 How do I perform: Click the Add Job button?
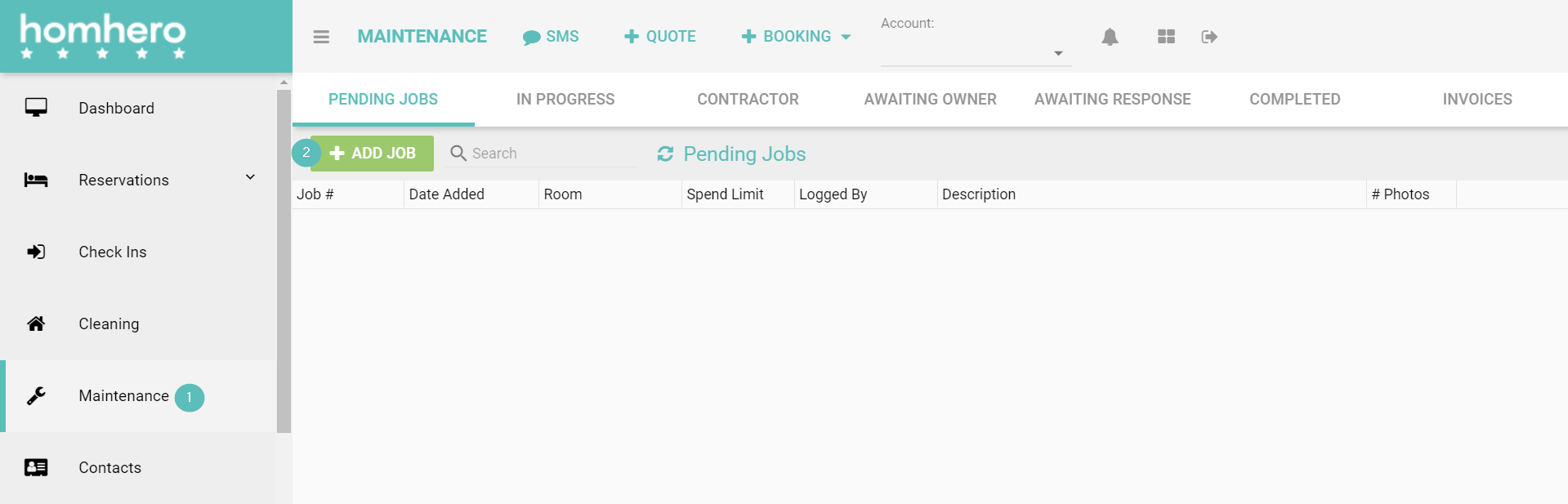tap(373, 154)
